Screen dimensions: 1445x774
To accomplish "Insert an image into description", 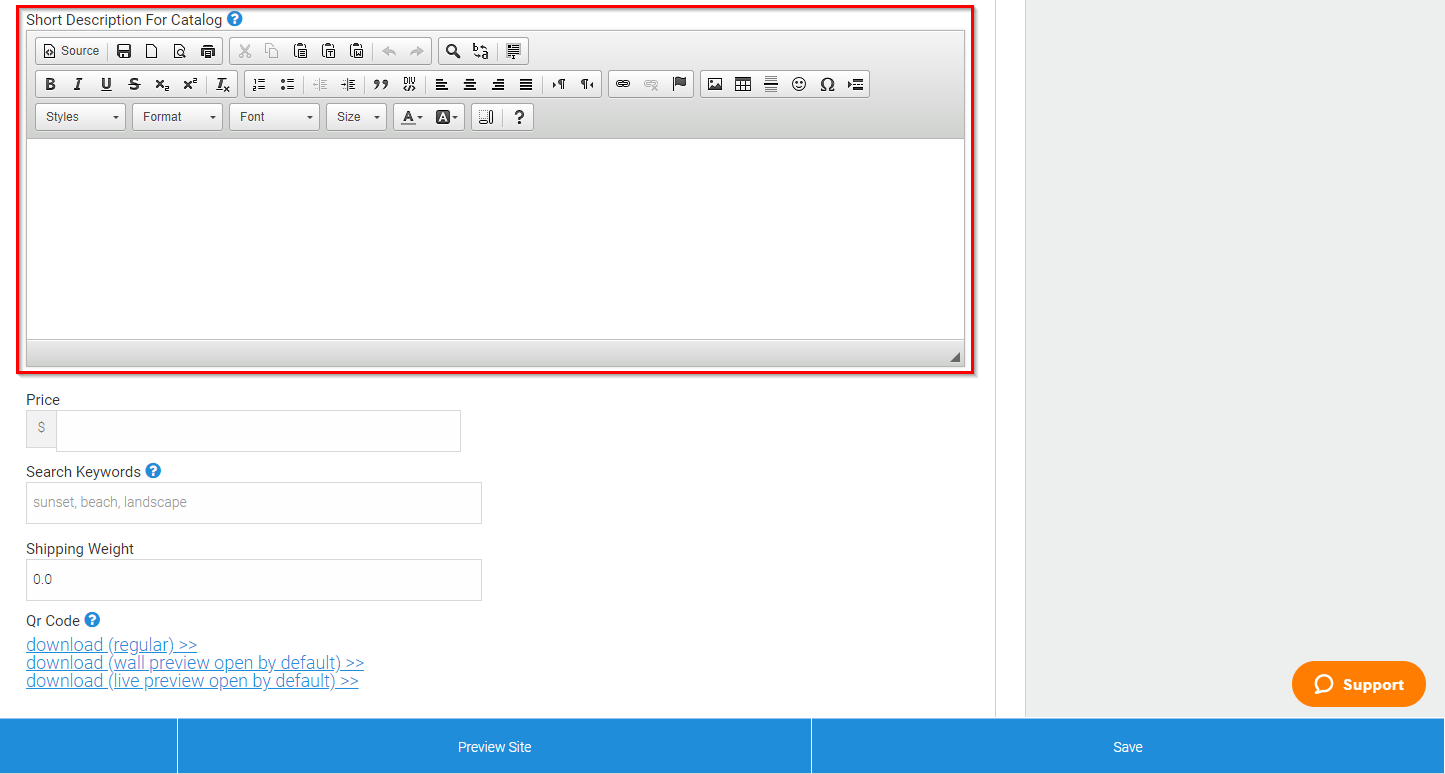I will point(714,84).
